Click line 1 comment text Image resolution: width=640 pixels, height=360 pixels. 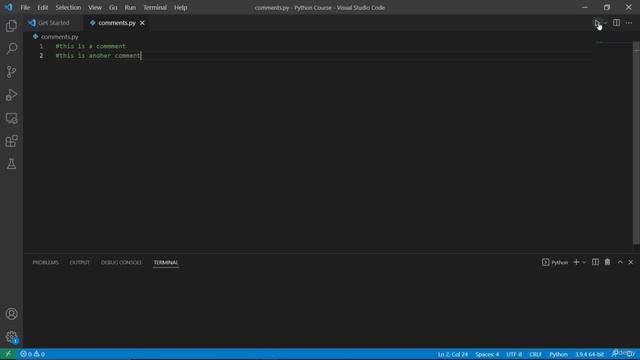pyautogui.click(x=91, y=46)
